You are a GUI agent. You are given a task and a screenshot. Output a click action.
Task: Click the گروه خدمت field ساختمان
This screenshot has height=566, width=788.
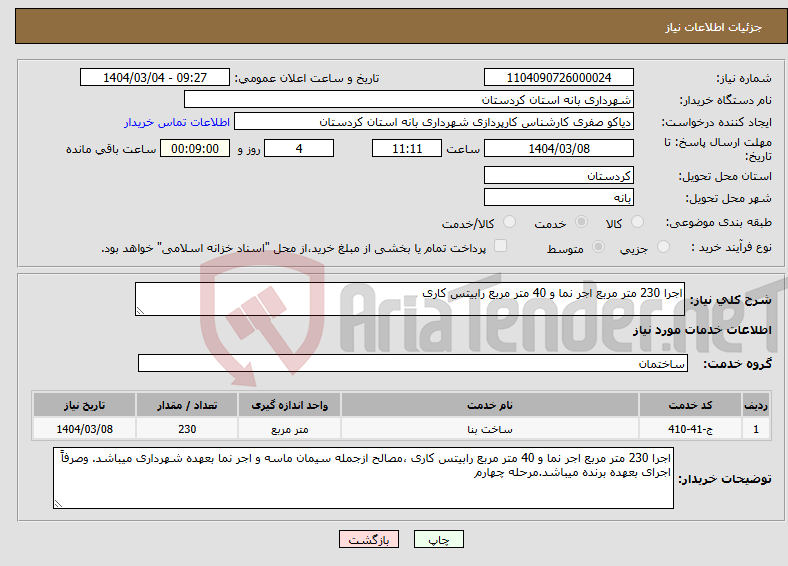click(x=413, y=363)
